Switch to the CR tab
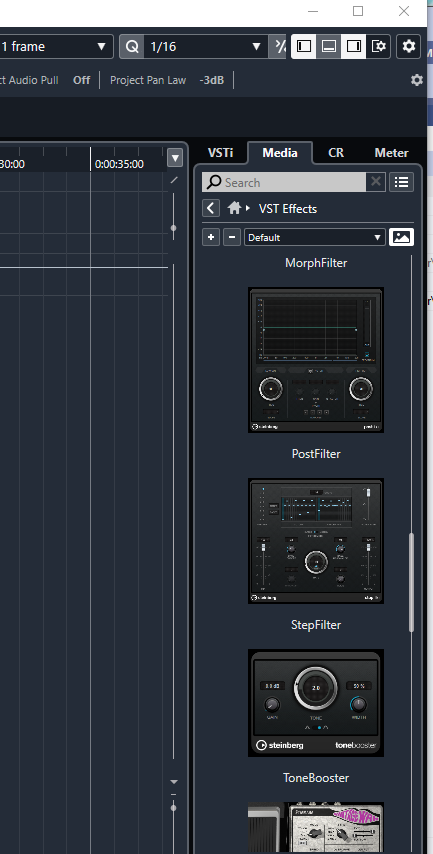The width and height of the screenshot is (433, 854). [x=336, y=153]
